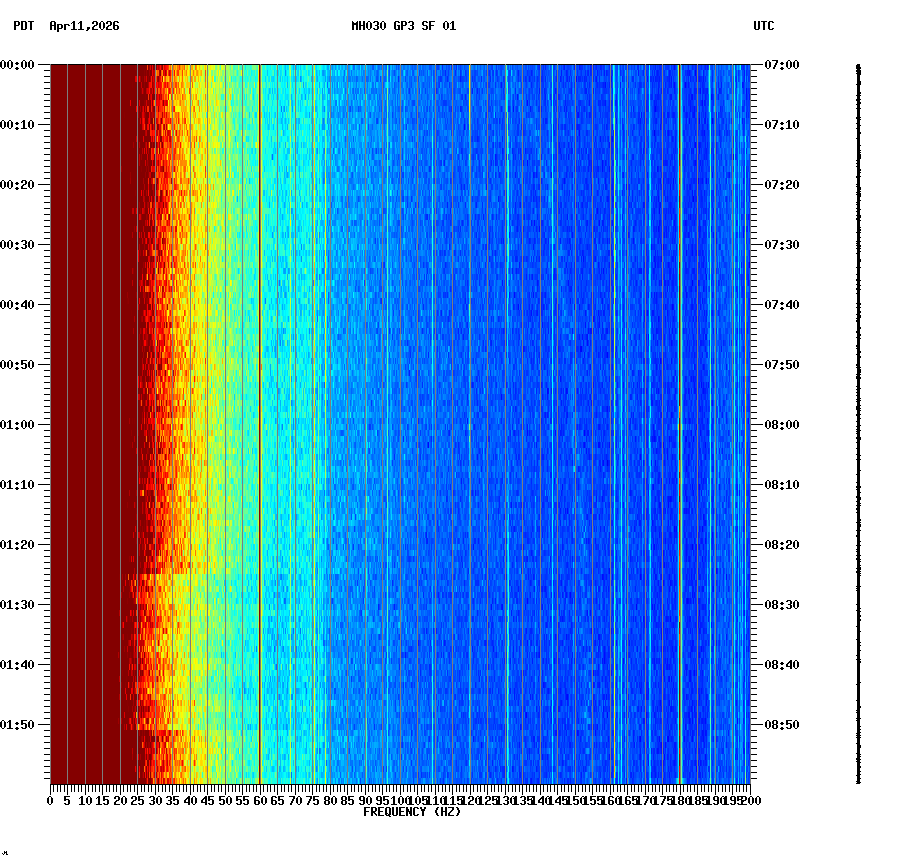Select the FREQUENCY (HZ) axis title
The width and height of the screenshot is (902, 864).
click(412, 812)
